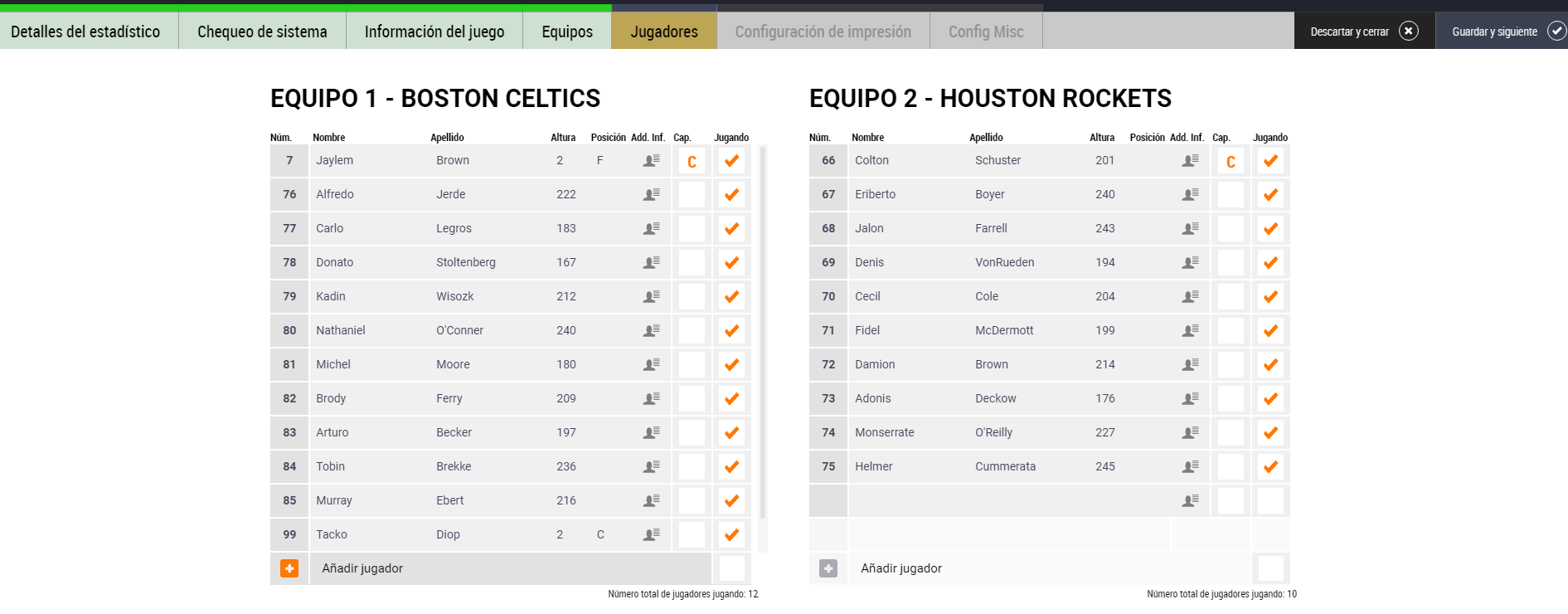Click Descartar y cerrar button

1364,32
